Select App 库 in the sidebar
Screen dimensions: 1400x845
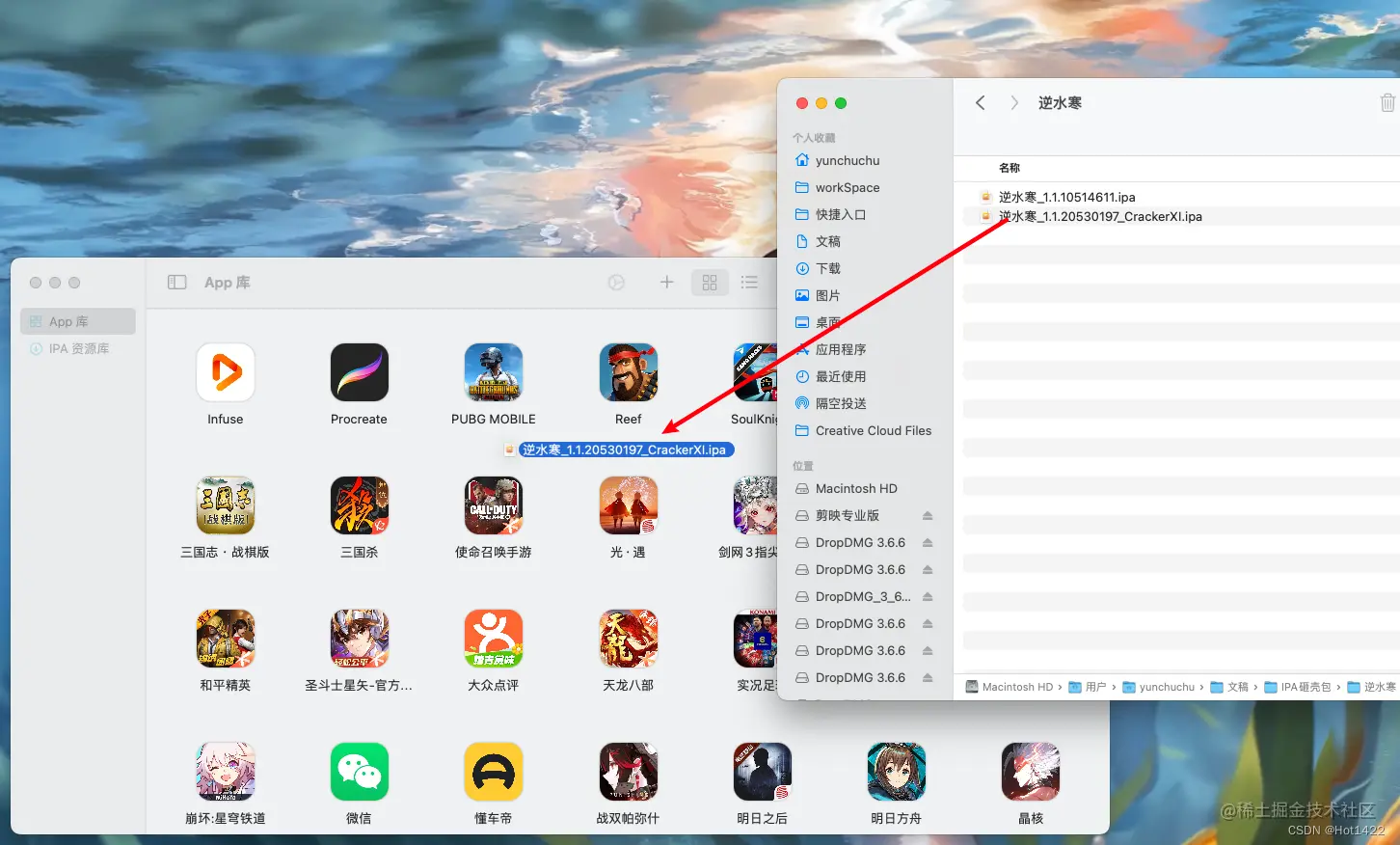(78, 321)
